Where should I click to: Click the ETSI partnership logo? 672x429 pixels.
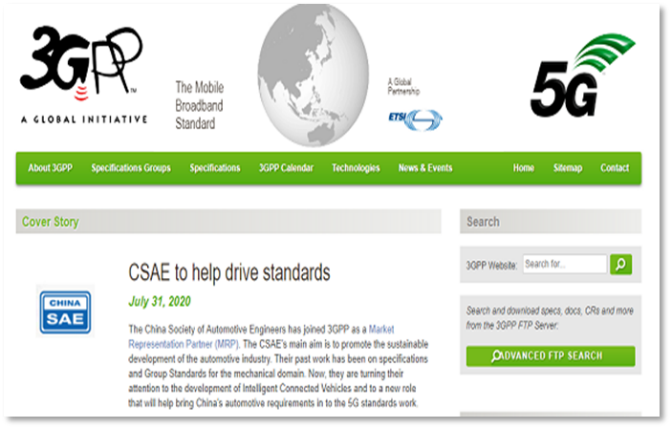(x=414, y=119)
